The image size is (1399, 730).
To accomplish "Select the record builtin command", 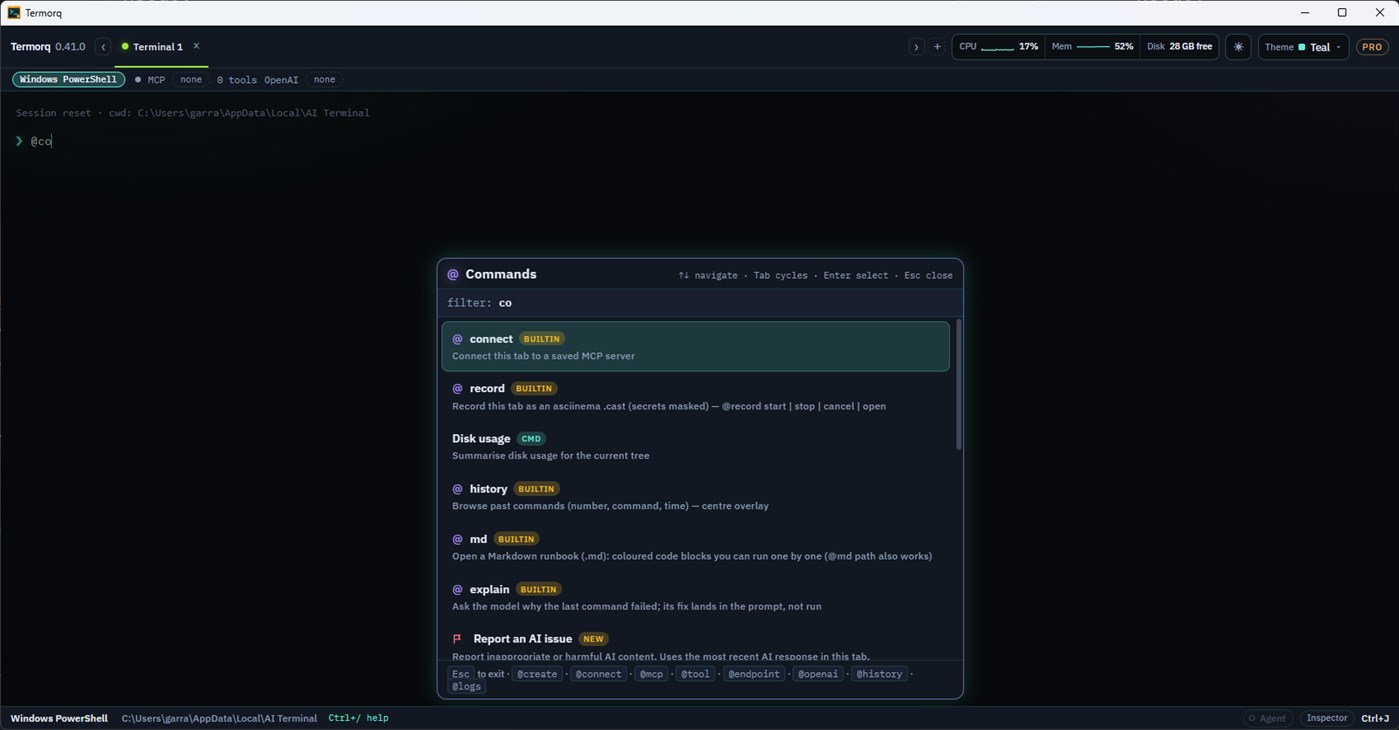I will (x=695, y=396).
